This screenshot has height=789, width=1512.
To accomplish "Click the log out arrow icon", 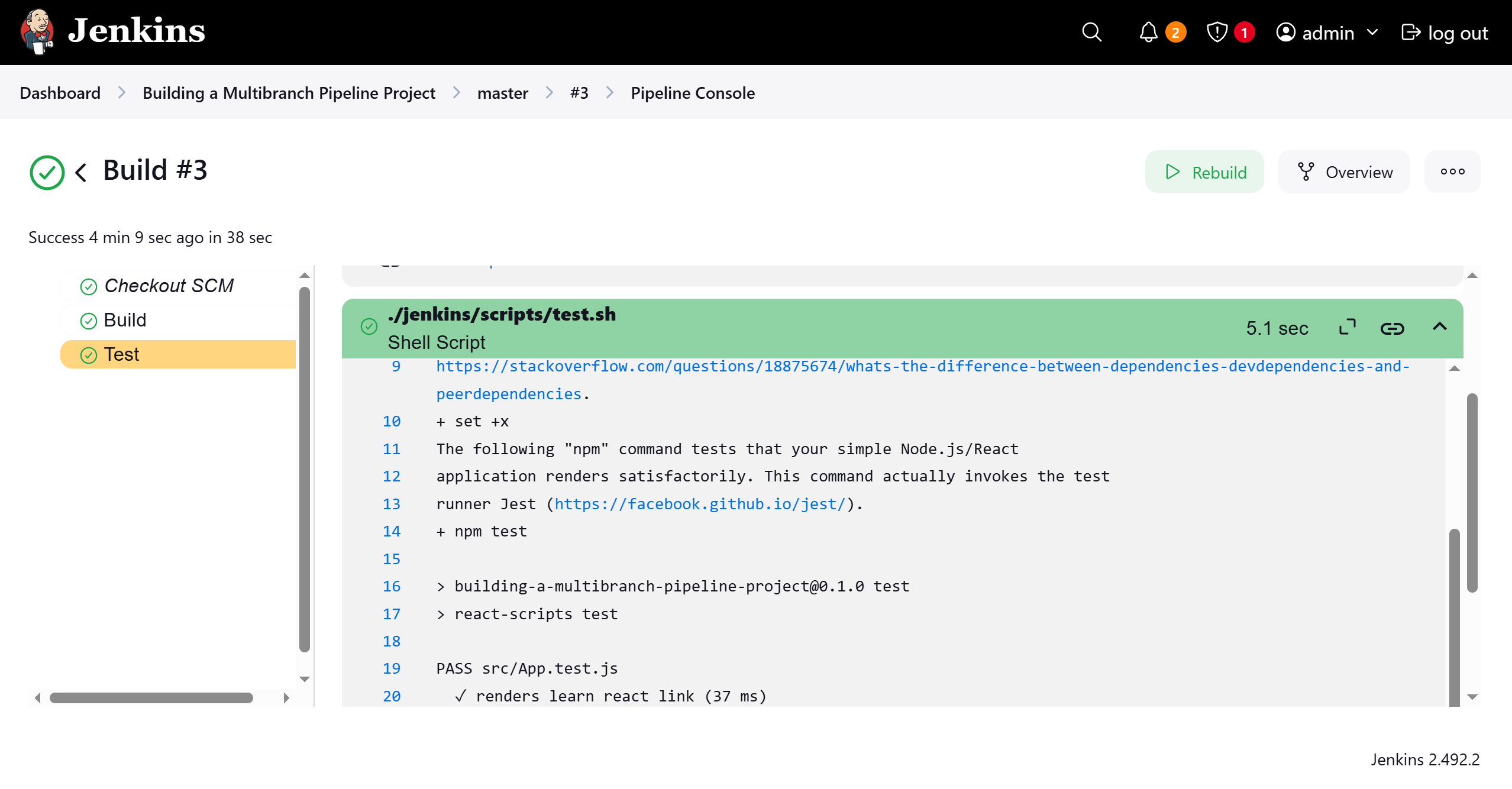I will point(1411,32).
